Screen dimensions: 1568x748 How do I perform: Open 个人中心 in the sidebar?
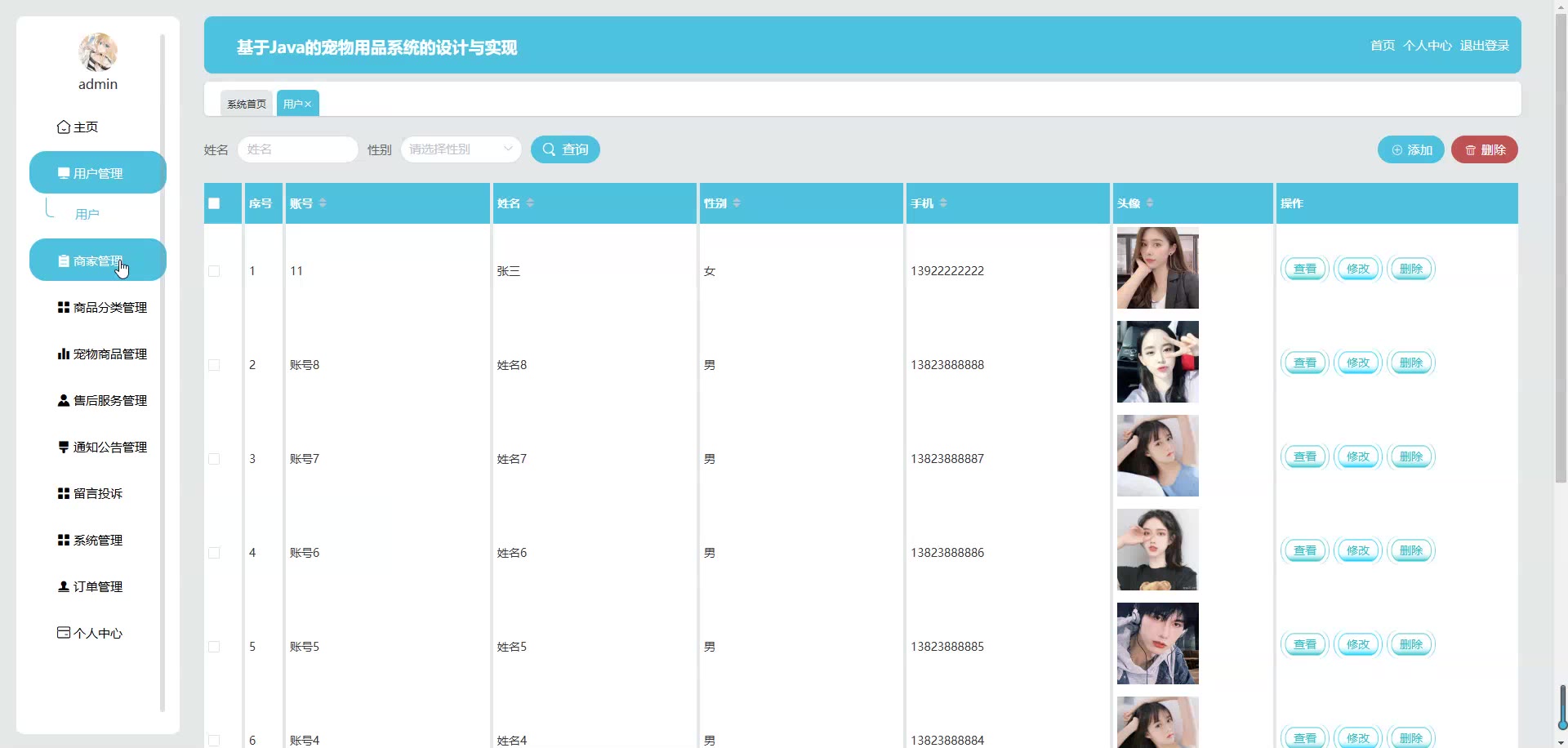[98, 633]
